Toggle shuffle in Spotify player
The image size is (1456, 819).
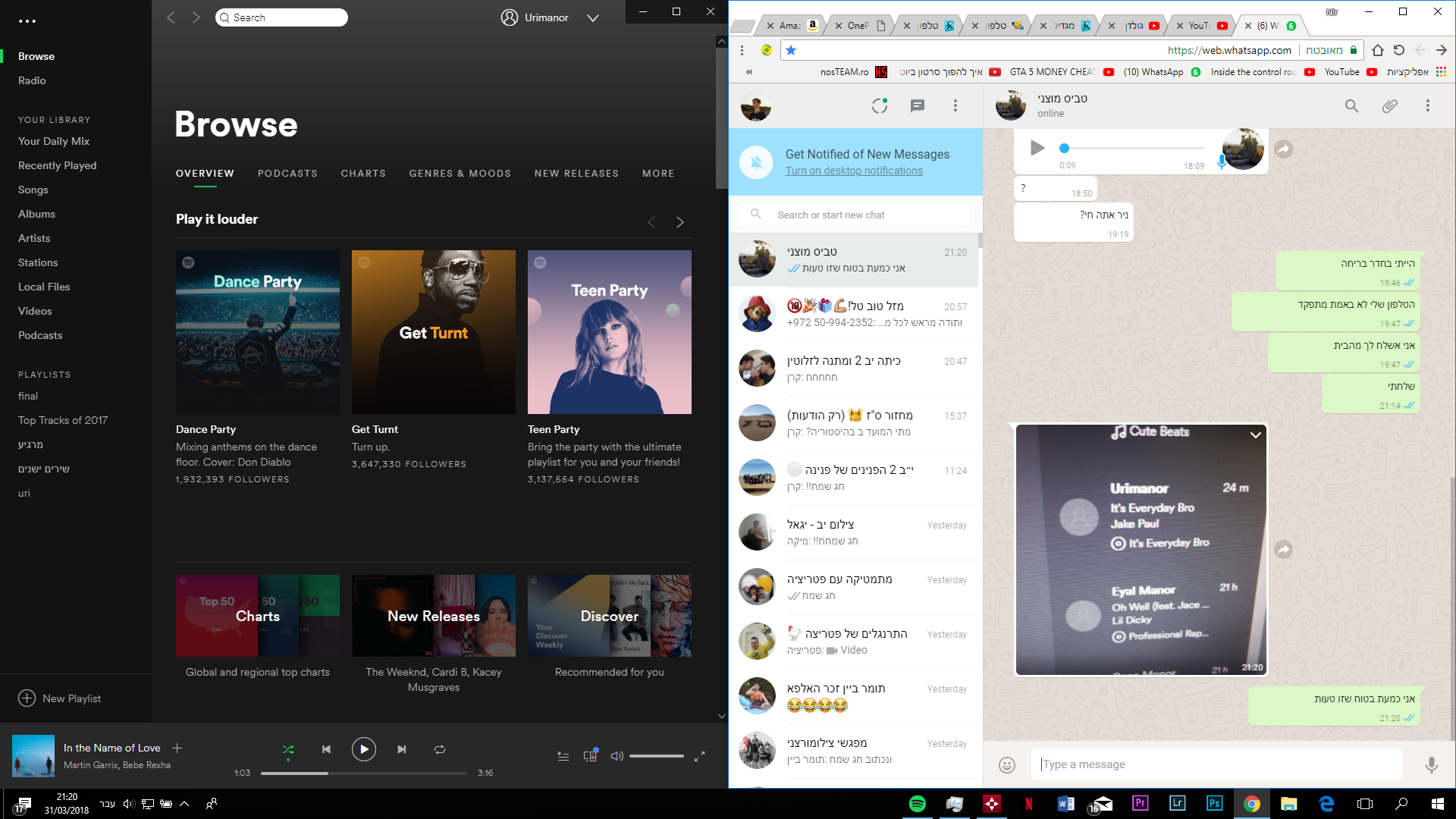pos(288,750)
